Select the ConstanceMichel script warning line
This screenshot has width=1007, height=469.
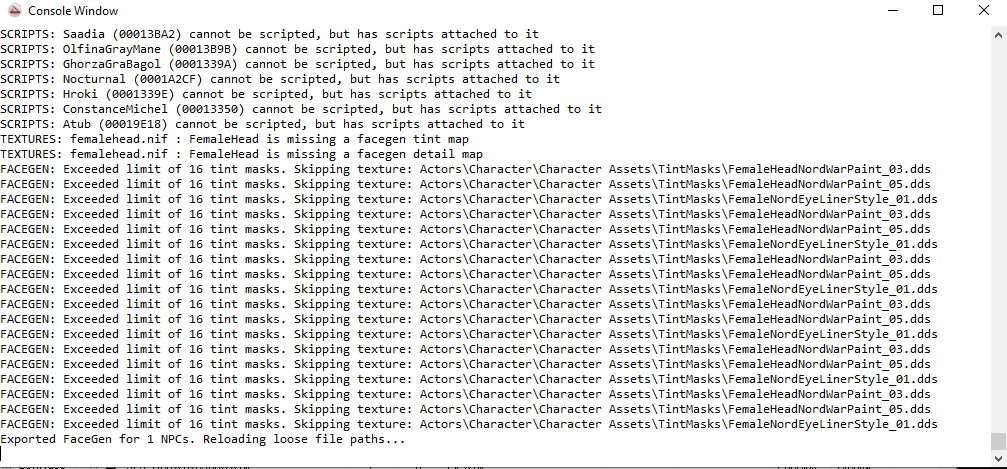pos(301,109)
